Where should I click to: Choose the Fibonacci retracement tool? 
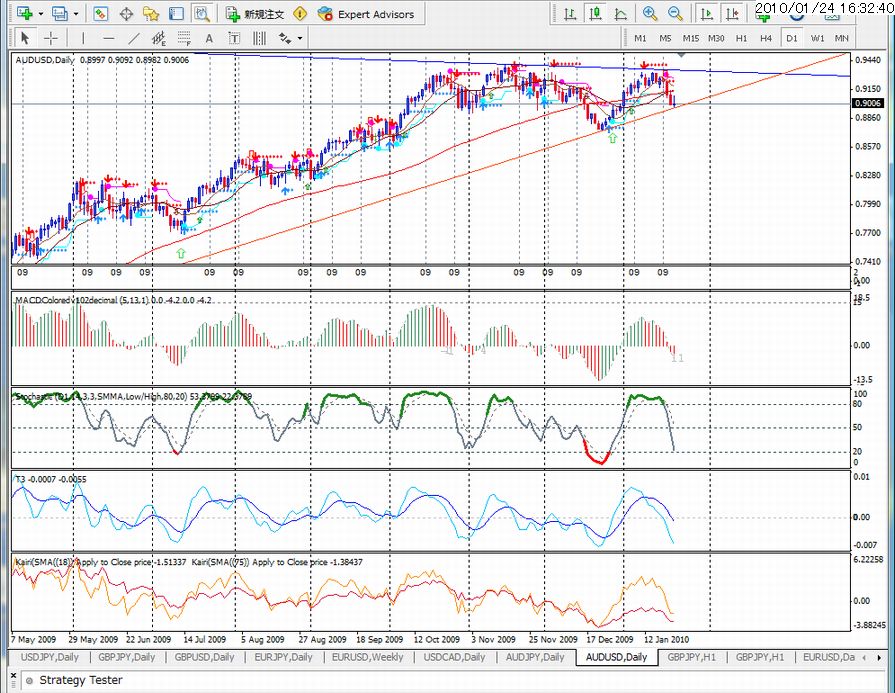(184, 38)
